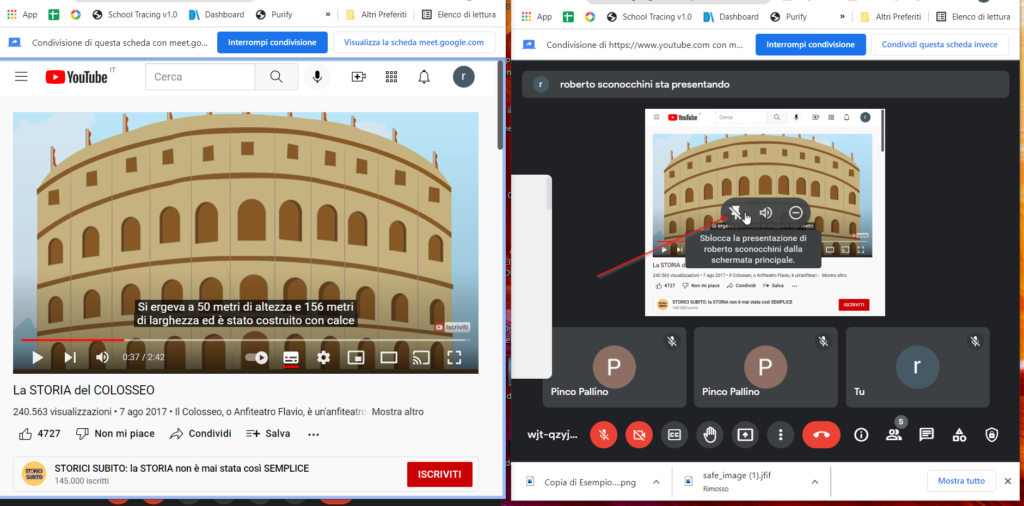Viewport: 1024px width, 506px height.
Task: Click Non mi piace dislike button
Action: (116, 434)
